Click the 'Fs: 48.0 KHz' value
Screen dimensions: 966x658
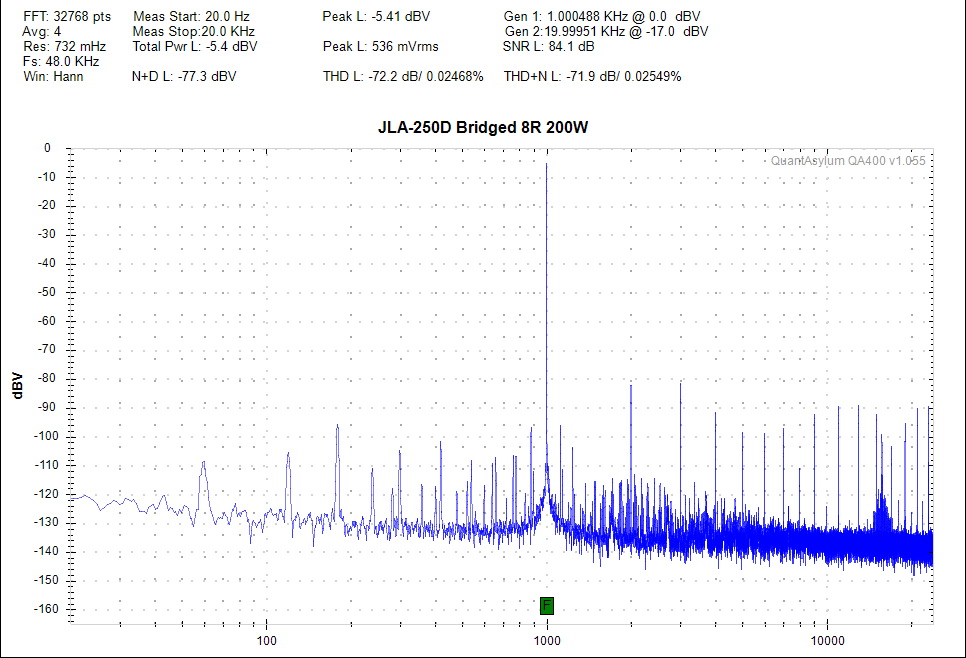coord(61,61)
